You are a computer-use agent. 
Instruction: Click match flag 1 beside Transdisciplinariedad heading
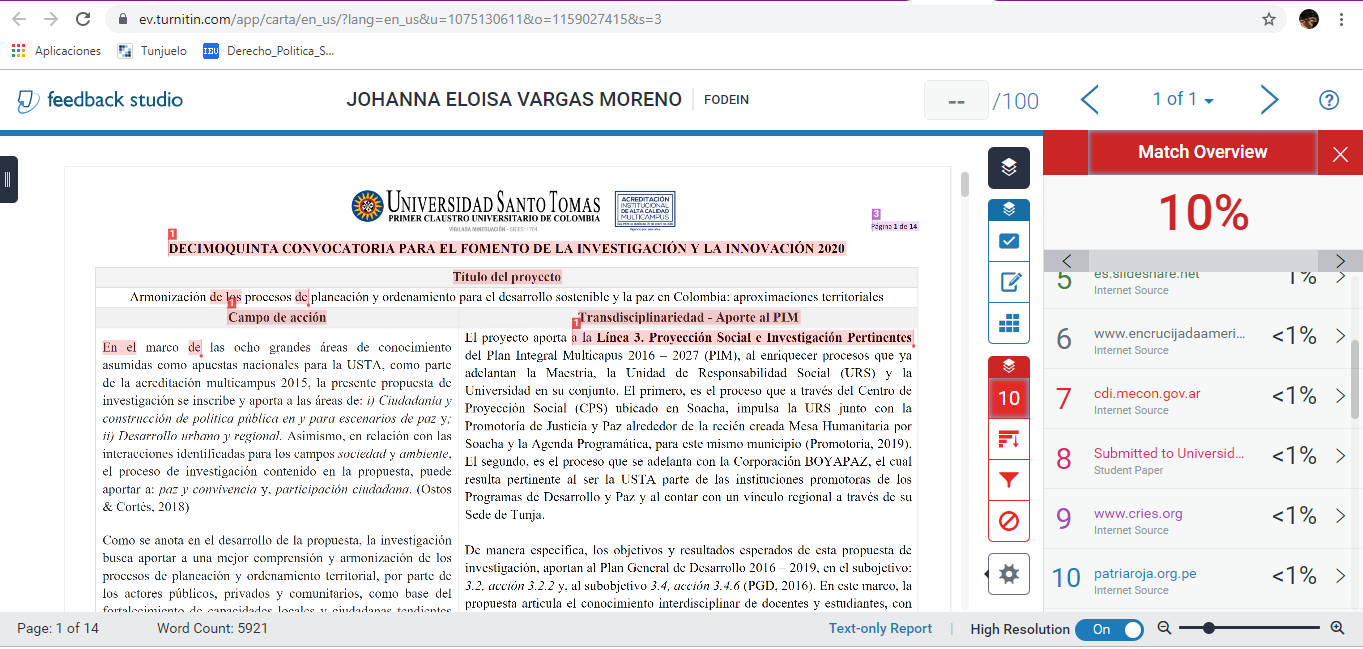coord(576,322)
